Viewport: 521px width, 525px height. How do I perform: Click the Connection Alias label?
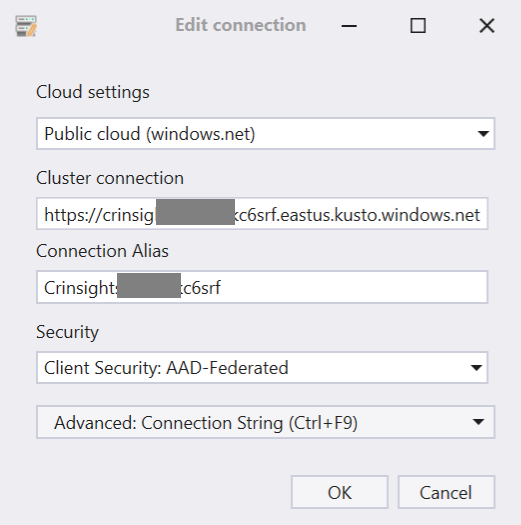pos(102,251)
